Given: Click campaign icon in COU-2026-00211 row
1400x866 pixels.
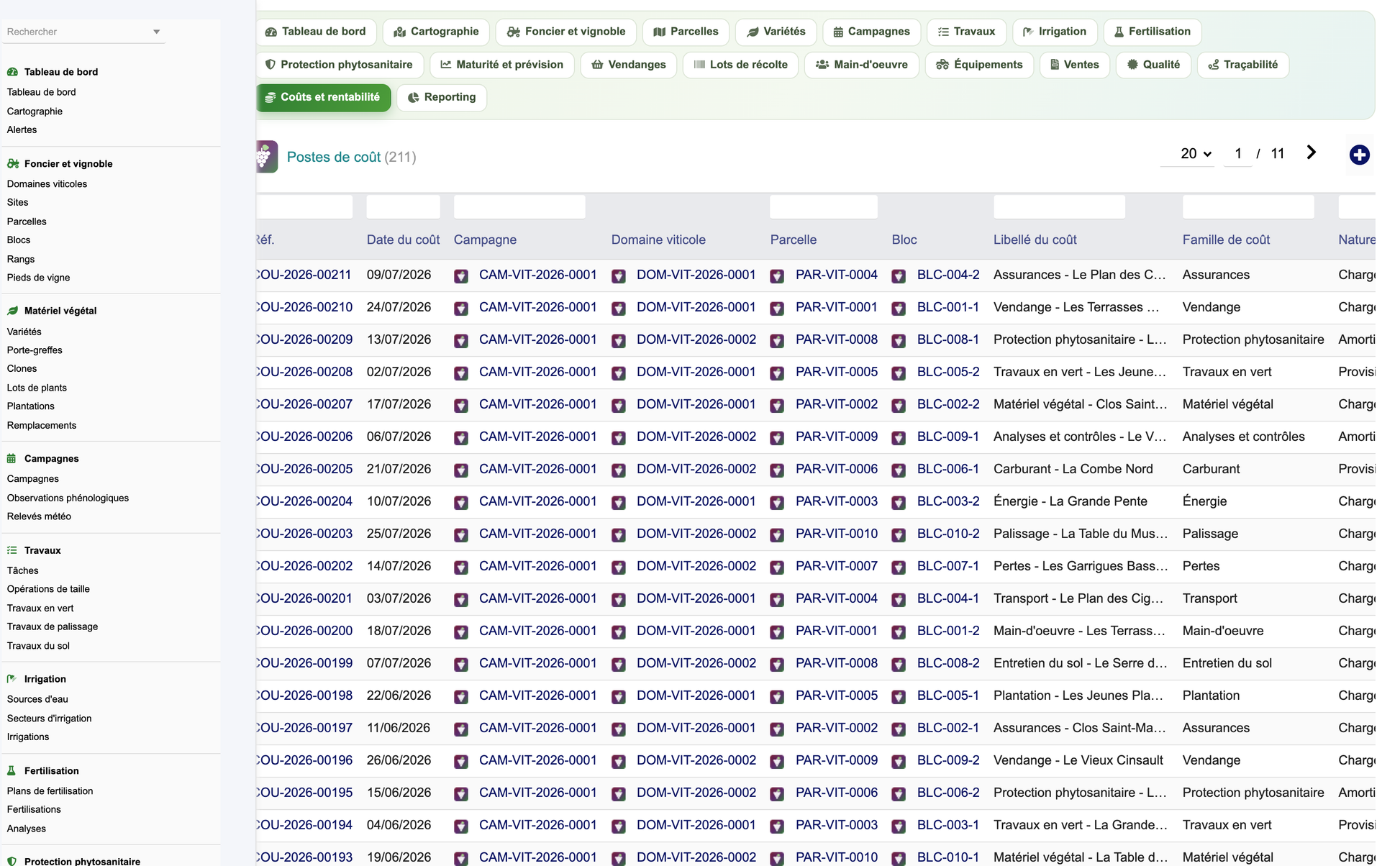Looking at the screenshot, I should [461, 275].
